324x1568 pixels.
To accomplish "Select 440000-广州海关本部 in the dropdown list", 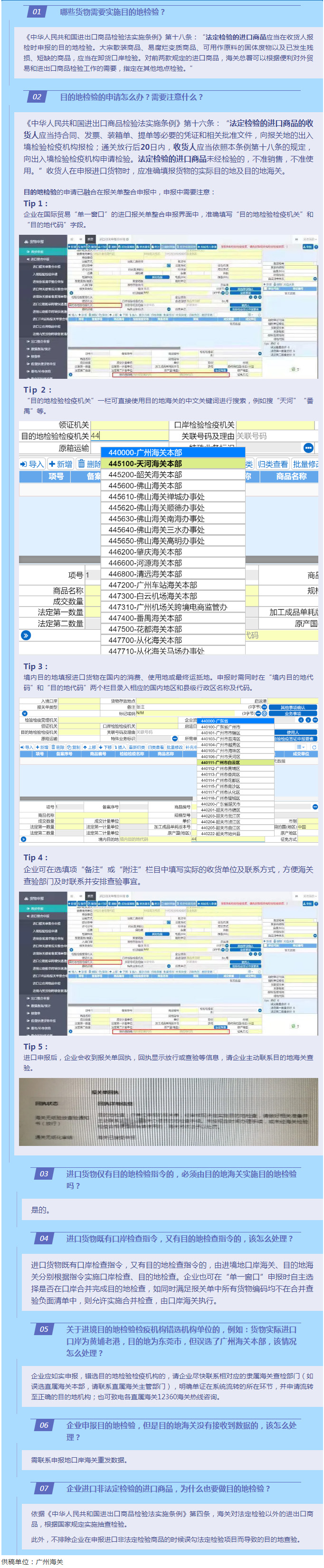I will click(172, 452).
